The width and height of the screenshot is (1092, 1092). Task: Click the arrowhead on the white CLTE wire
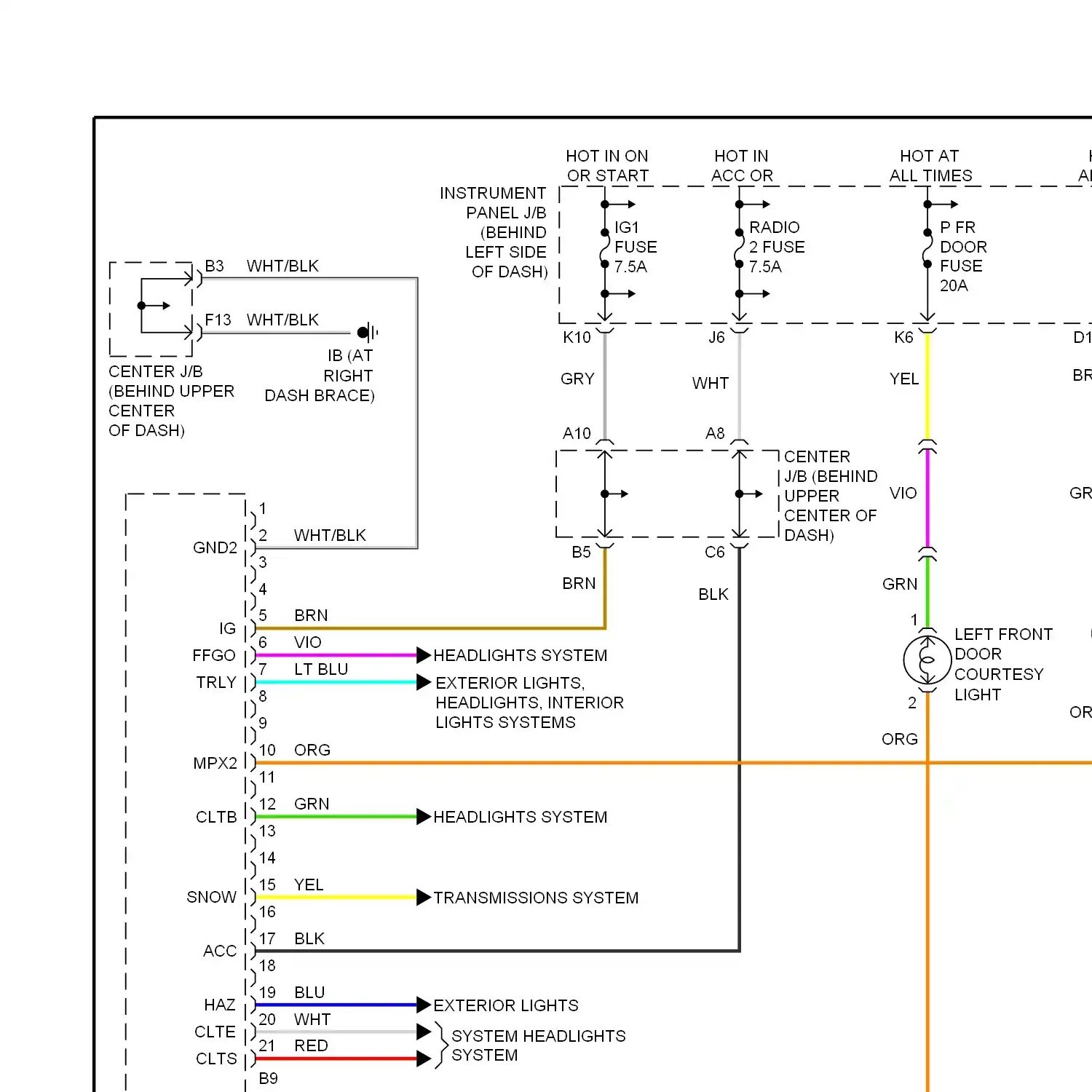pos(424,1032)
